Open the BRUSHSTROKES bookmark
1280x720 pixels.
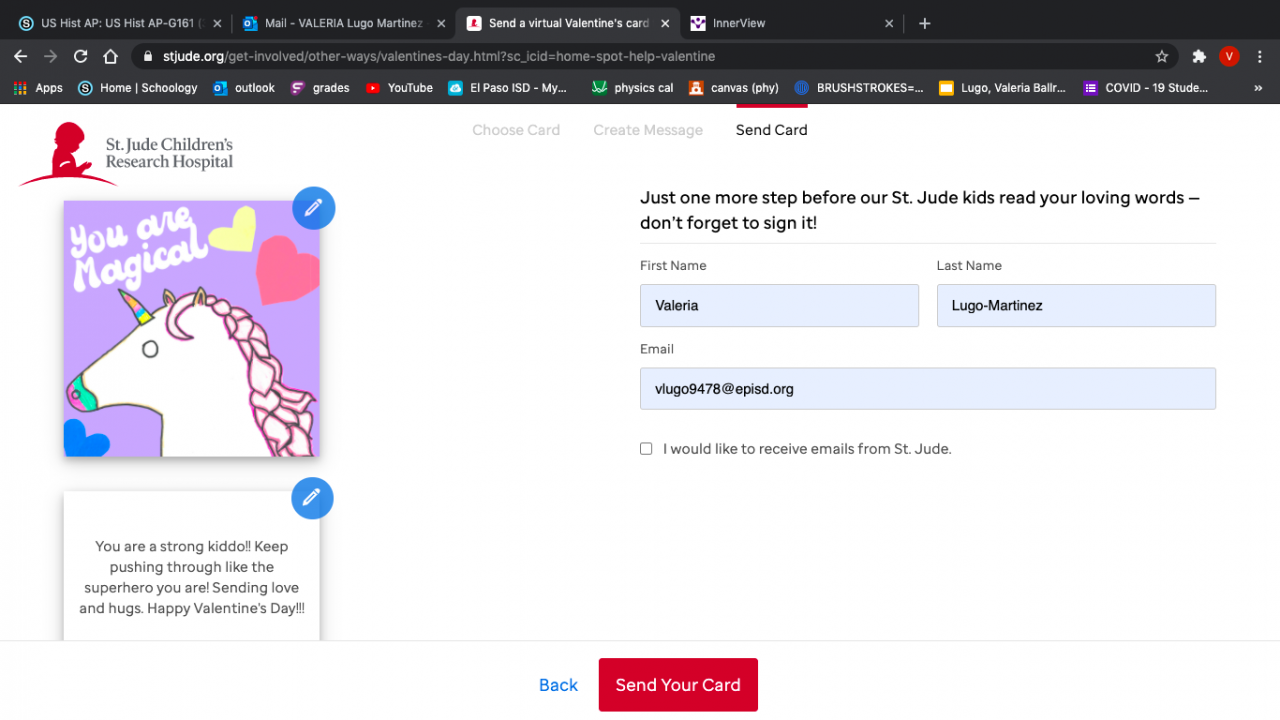(859, 88)
